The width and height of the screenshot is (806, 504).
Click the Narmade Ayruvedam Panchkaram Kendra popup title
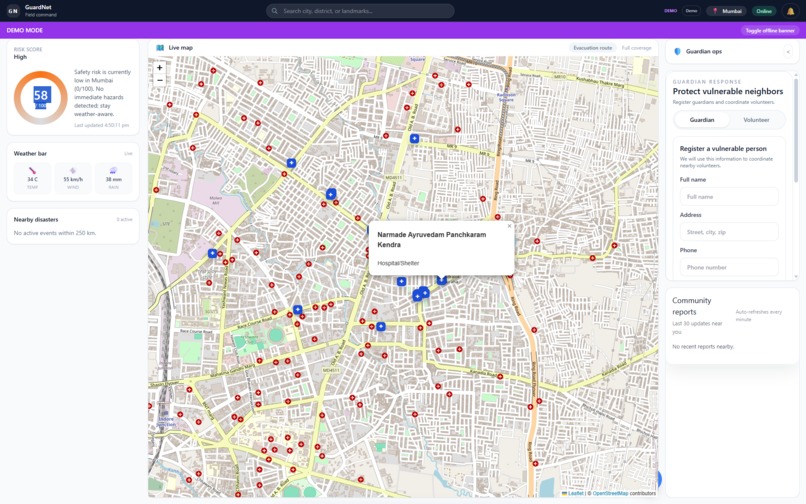431,240
